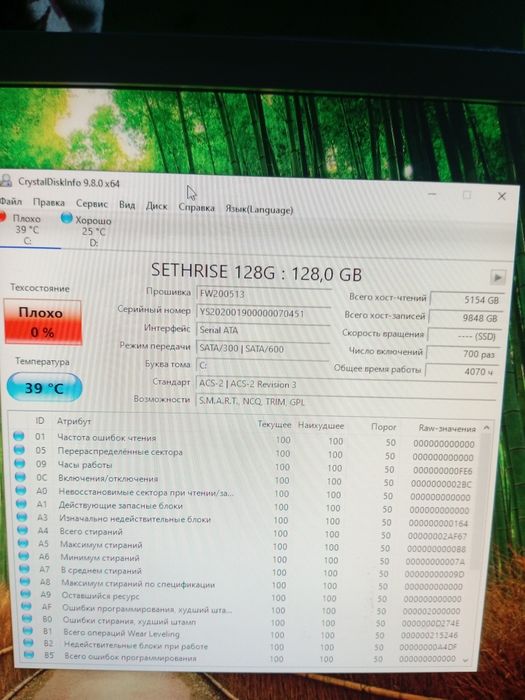Select the Максимум стираний по спецификации text
This screenshot has width=525, height=700.
[x=138, y=584]
